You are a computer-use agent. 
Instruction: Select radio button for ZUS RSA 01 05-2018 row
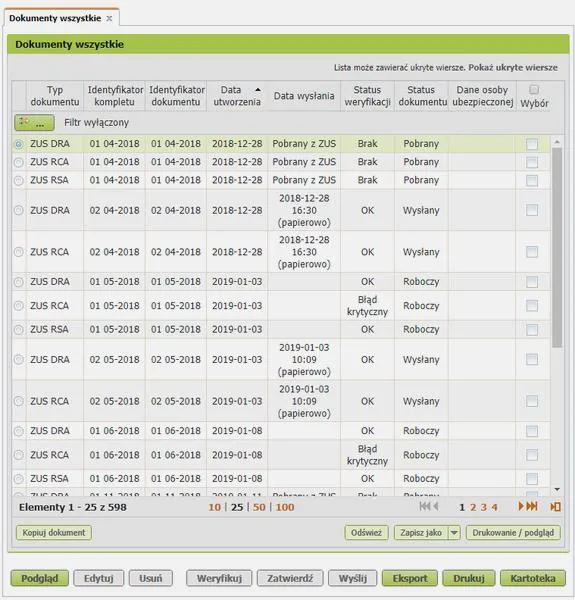tap(18, 330)
